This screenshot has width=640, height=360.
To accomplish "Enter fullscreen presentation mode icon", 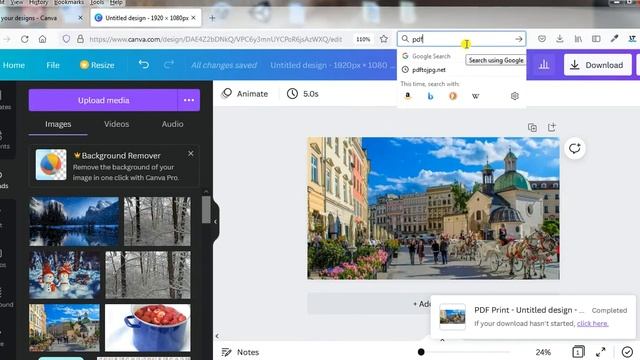I will tap(601, 352).
